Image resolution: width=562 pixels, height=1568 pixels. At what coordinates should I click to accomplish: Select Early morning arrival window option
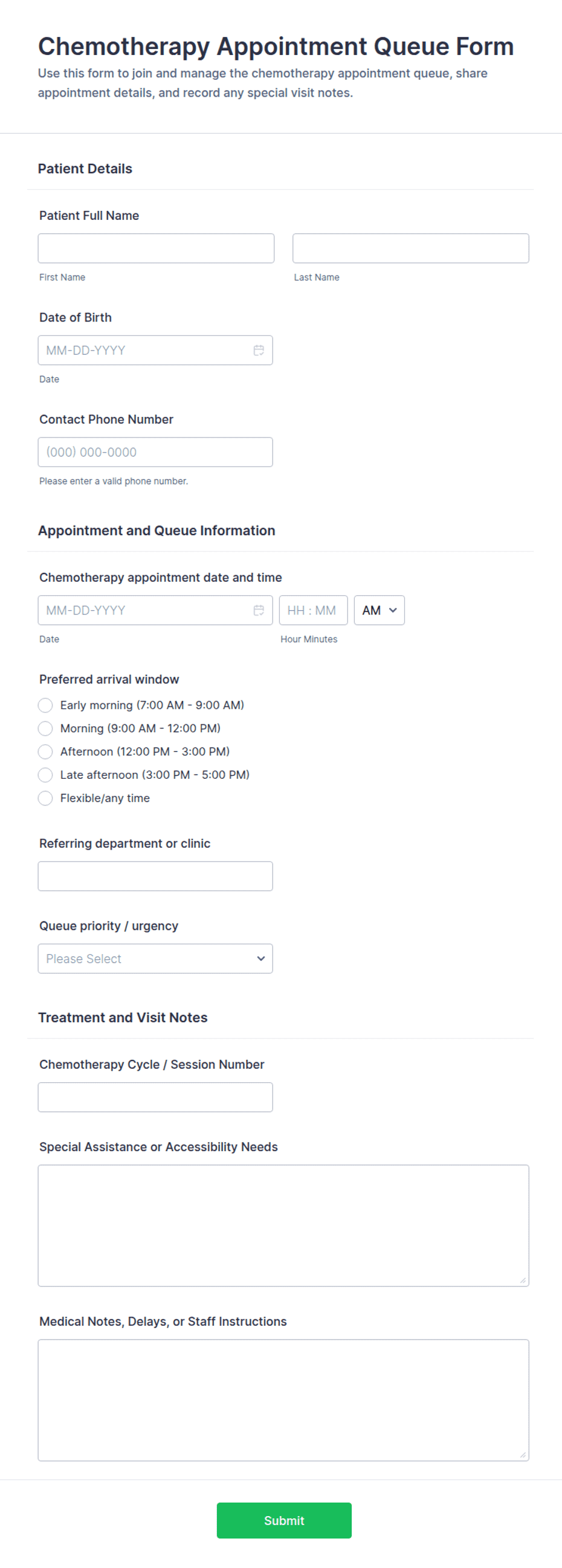pos(45,705)
